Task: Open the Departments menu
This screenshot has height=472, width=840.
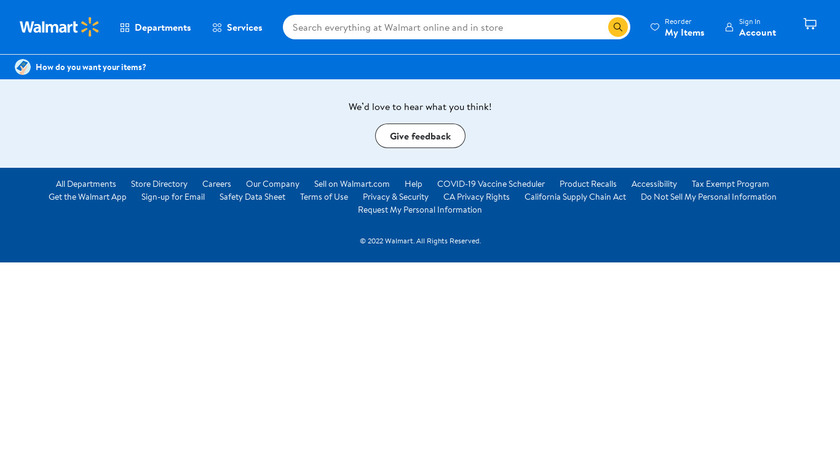Action: coord(155,27)
